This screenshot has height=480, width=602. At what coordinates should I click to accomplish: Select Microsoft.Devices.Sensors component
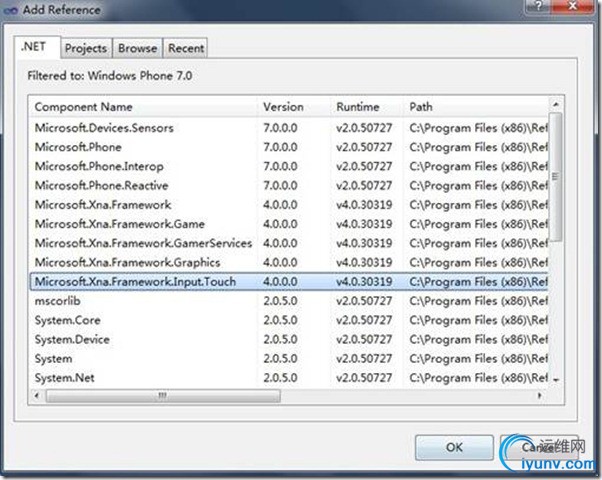289,128
